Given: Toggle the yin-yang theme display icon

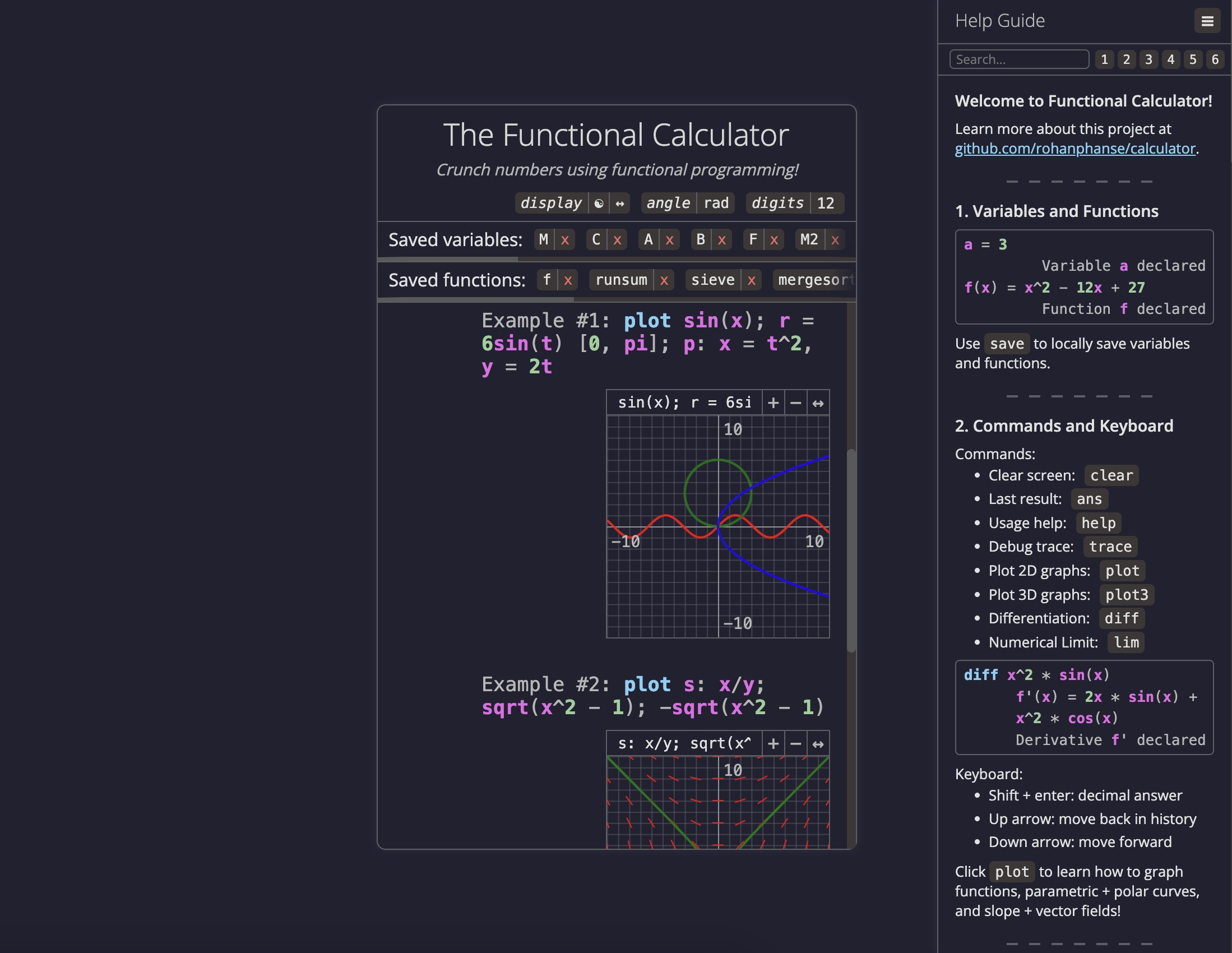Looking at the screenshot, I should point(599,203).
